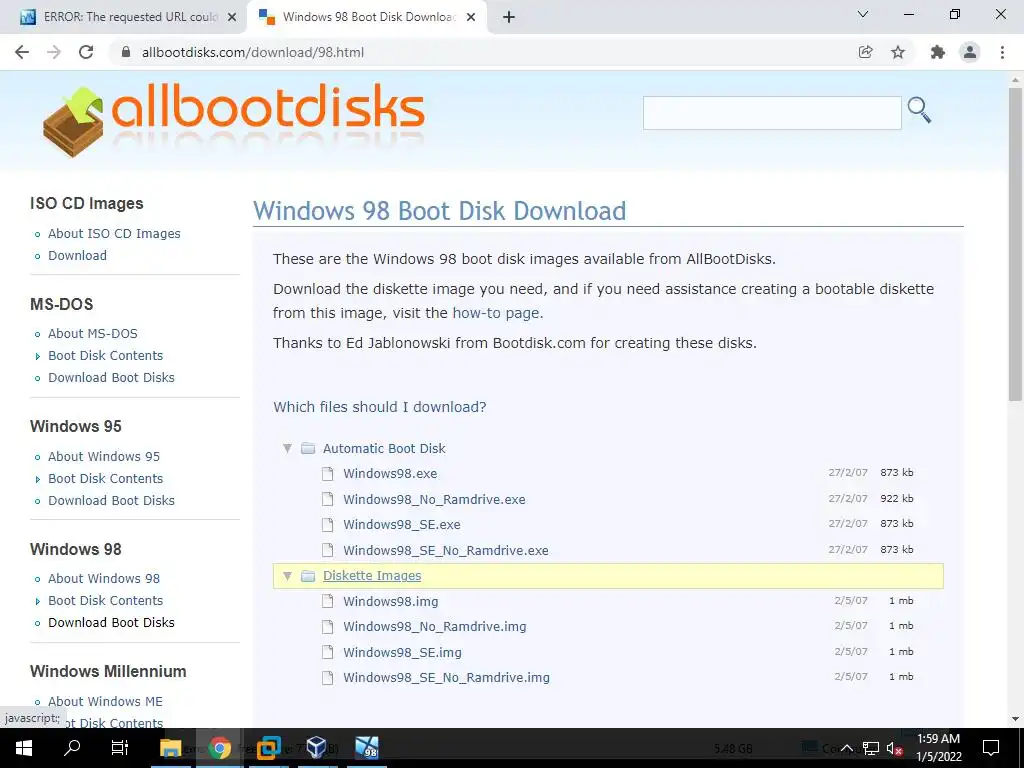Click the page vertical scrollbar thumb
This screenshot has height=768, width=1024.
pos(1015,245)
